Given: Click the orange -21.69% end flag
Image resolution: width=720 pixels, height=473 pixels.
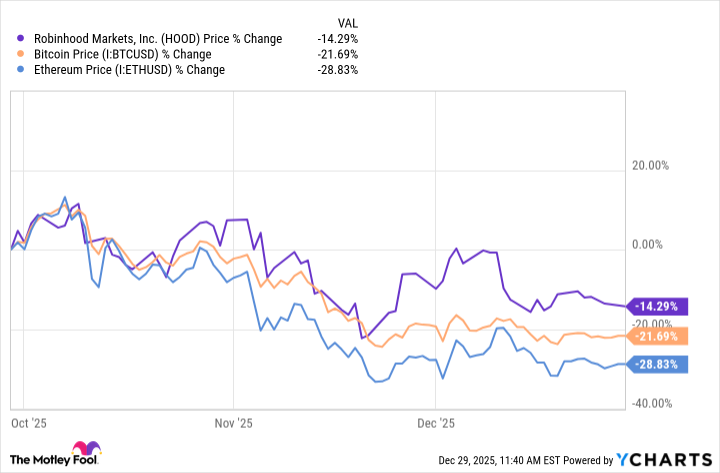Looking at the screenshot, I should tap(664, 334).
